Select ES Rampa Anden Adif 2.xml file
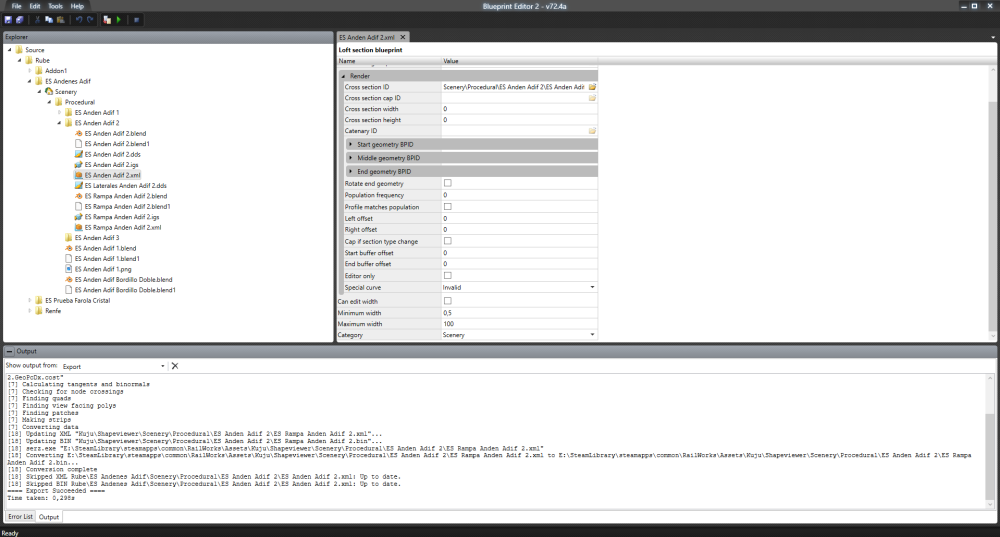The image size is (1000, 537). pyautogui.click(x=122, y=228)
